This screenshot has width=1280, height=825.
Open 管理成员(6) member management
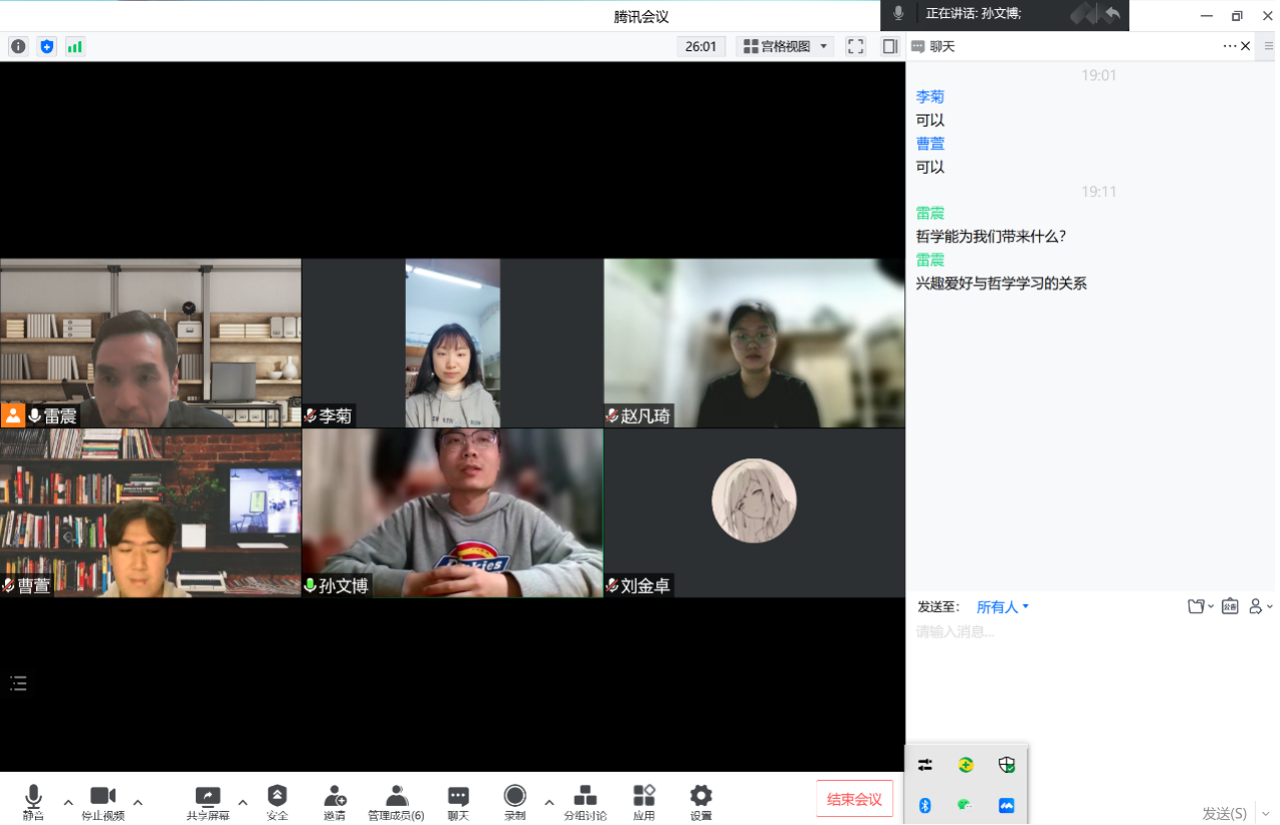(396, 800)
